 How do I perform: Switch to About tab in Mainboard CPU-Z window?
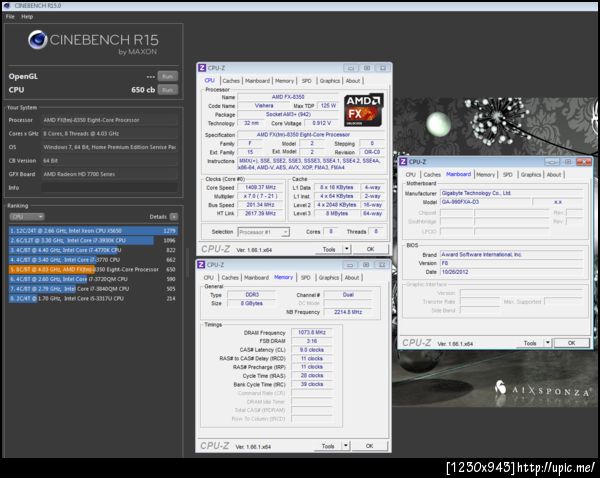(554, 175)
